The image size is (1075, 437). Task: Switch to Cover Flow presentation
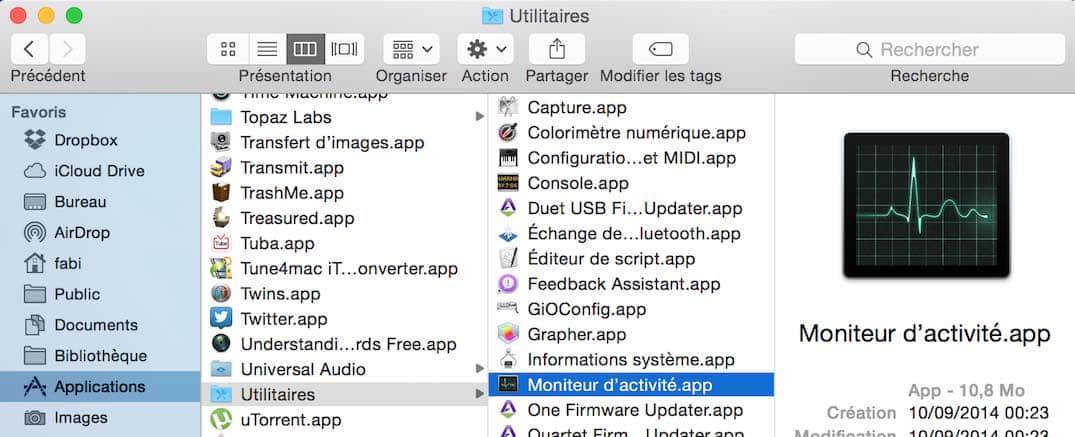(x=344, y=49)
